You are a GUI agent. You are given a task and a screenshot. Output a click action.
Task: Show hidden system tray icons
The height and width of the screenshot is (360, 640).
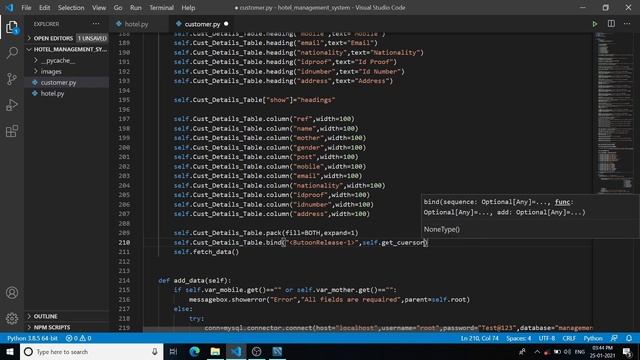537,351
